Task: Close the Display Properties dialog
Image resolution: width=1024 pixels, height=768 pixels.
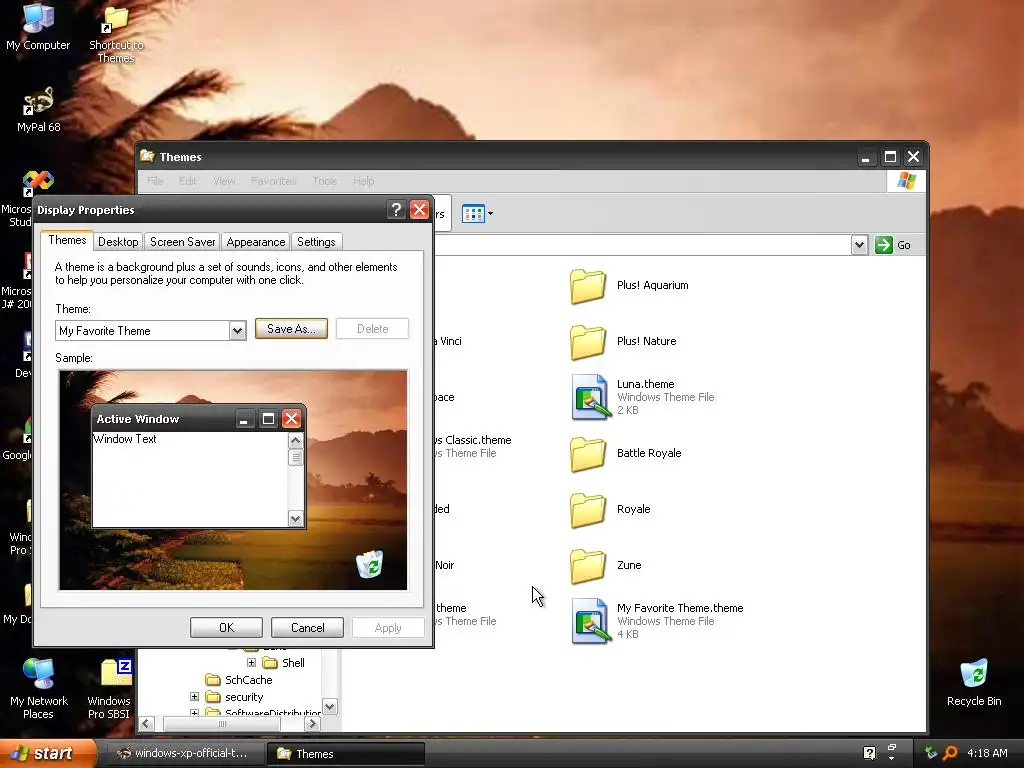Action: point(419,210)
